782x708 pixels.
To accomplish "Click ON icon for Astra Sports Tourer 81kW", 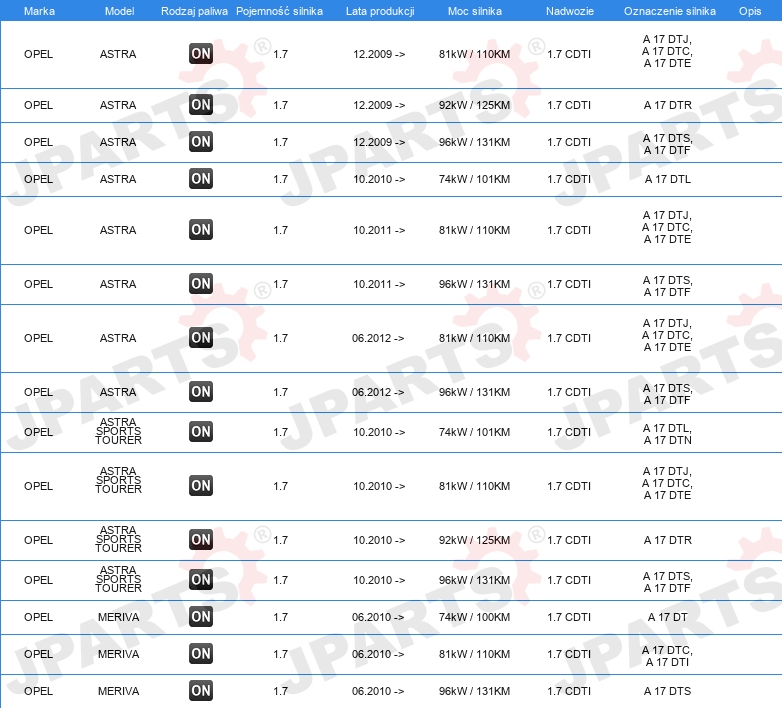I will tap(201, 486).
